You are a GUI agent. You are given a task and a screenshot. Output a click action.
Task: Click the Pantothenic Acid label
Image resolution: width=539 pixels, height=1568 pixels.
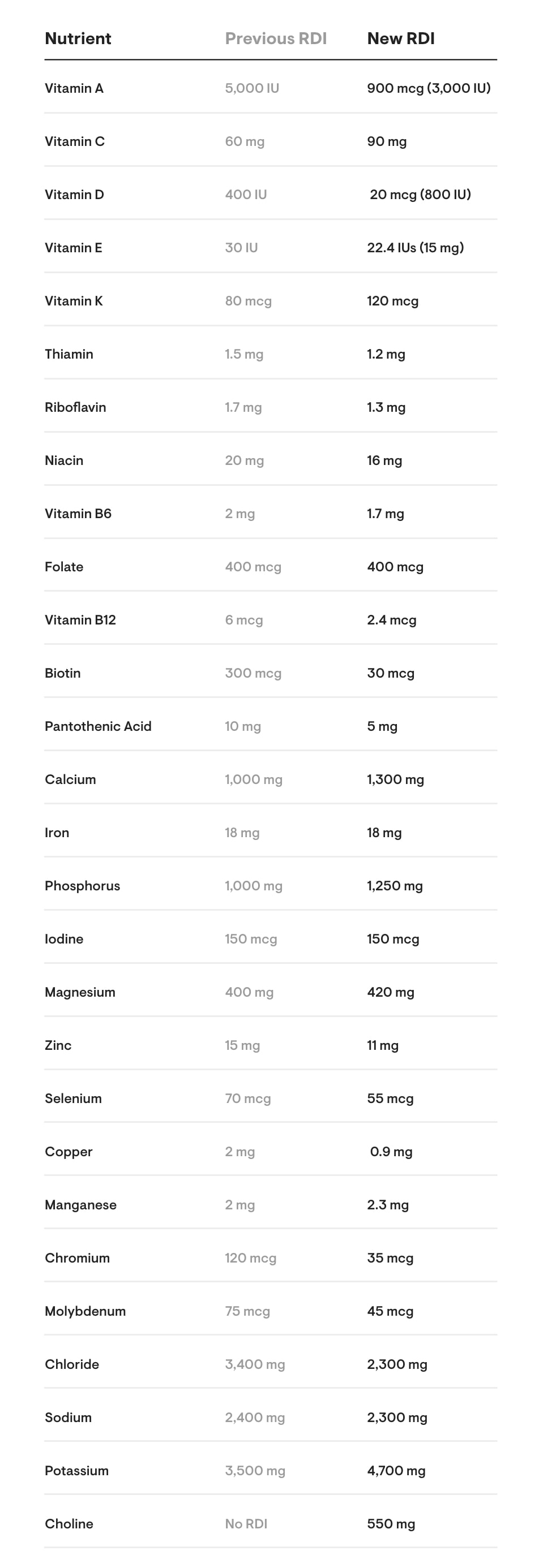98,726
